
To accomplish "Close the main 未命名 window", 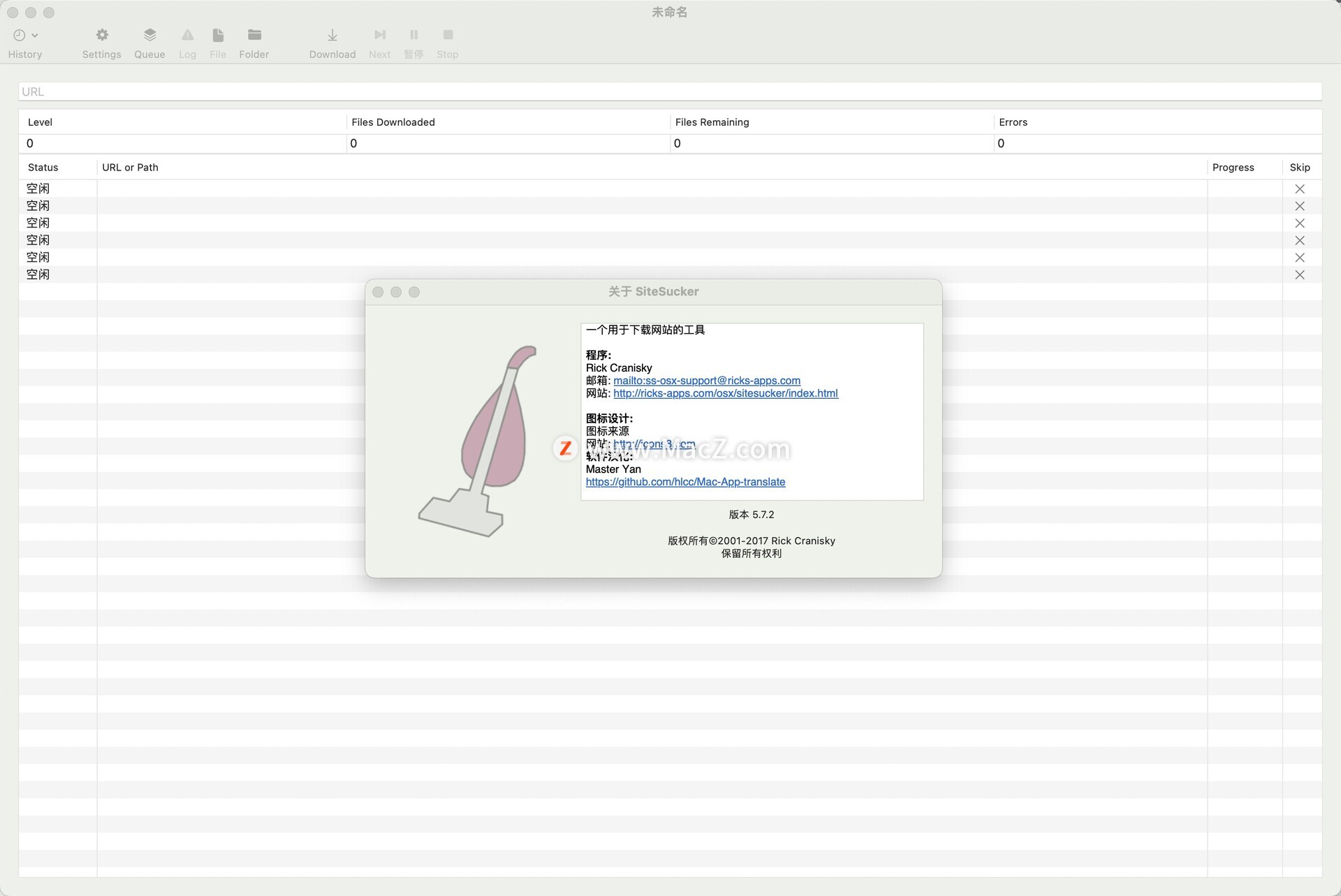I will tap(13, 13).
